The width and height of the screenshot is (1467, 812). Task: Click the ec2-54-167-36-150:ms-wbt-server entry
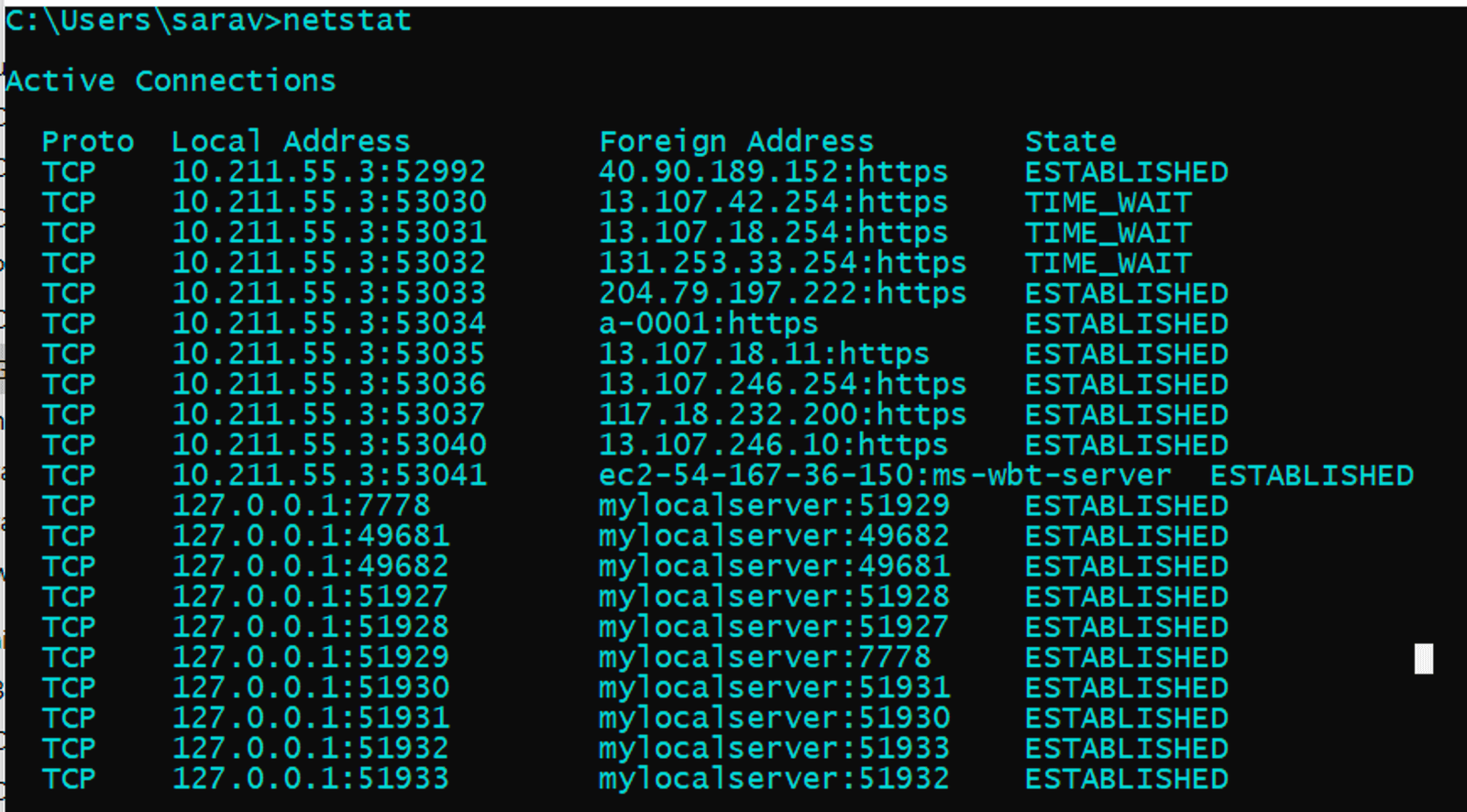(x=885, y=475)
